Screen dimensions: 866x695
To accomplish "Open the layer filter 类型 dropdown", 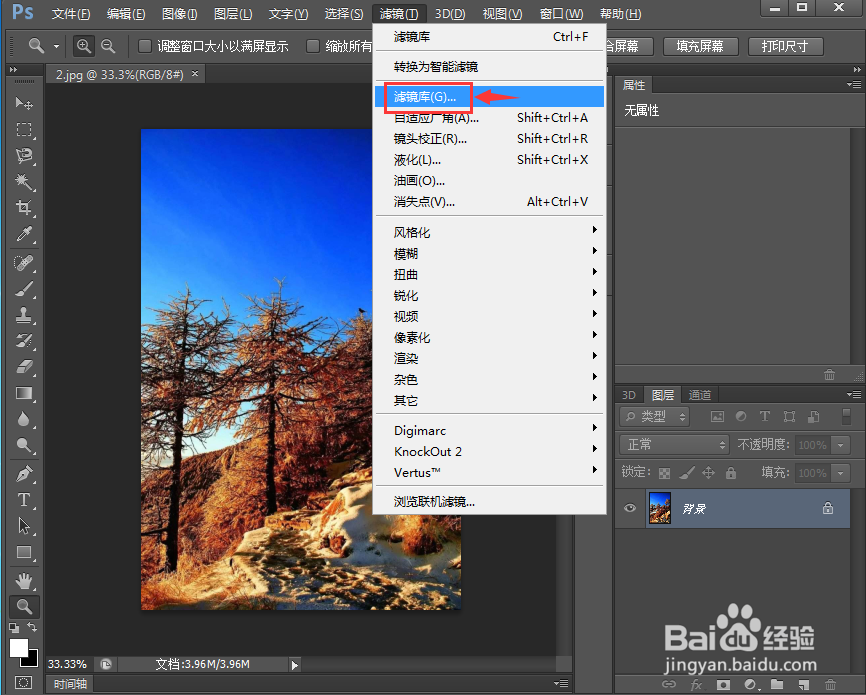I will coord(654,416).
